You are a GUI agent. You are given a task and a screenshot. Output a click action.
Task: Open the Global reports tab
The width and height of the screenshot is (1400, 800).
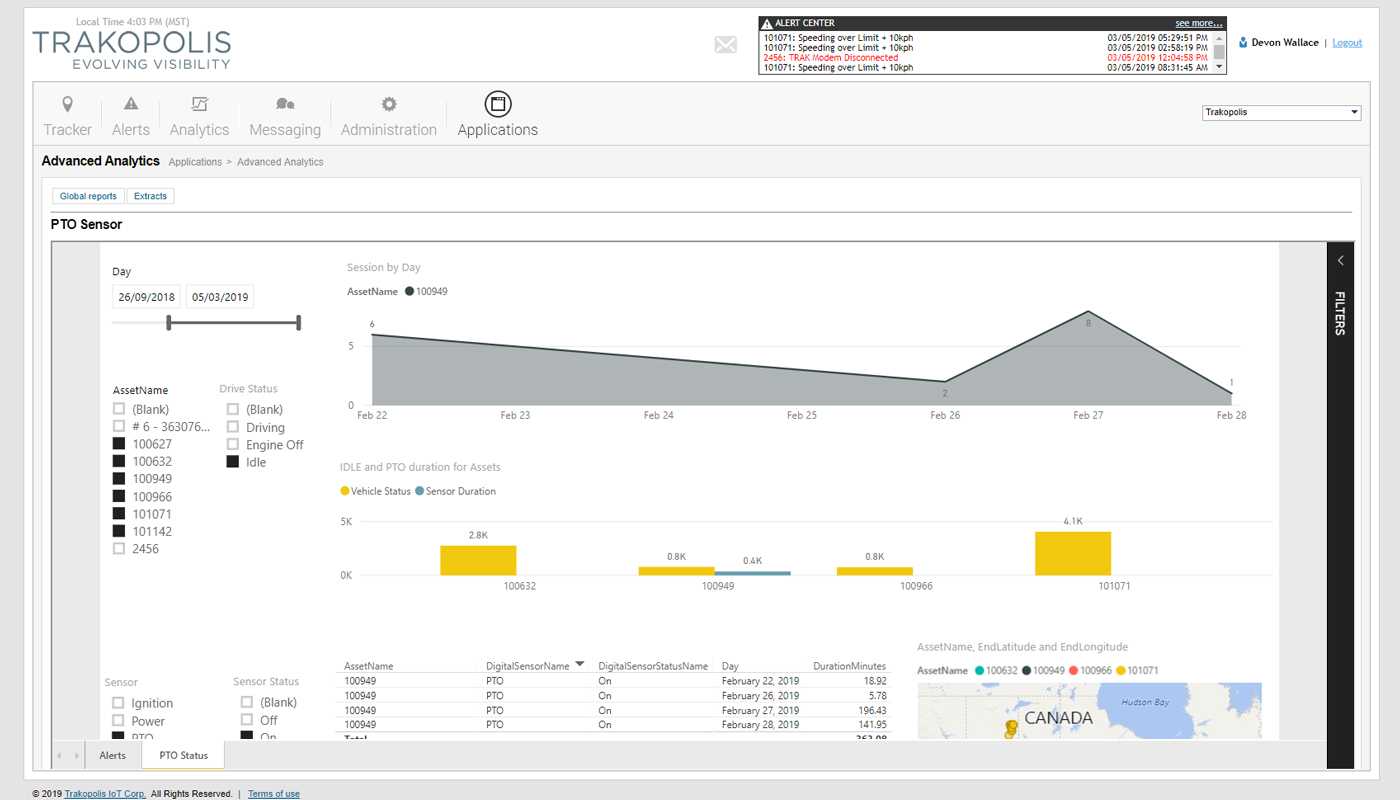pos(88,196)
